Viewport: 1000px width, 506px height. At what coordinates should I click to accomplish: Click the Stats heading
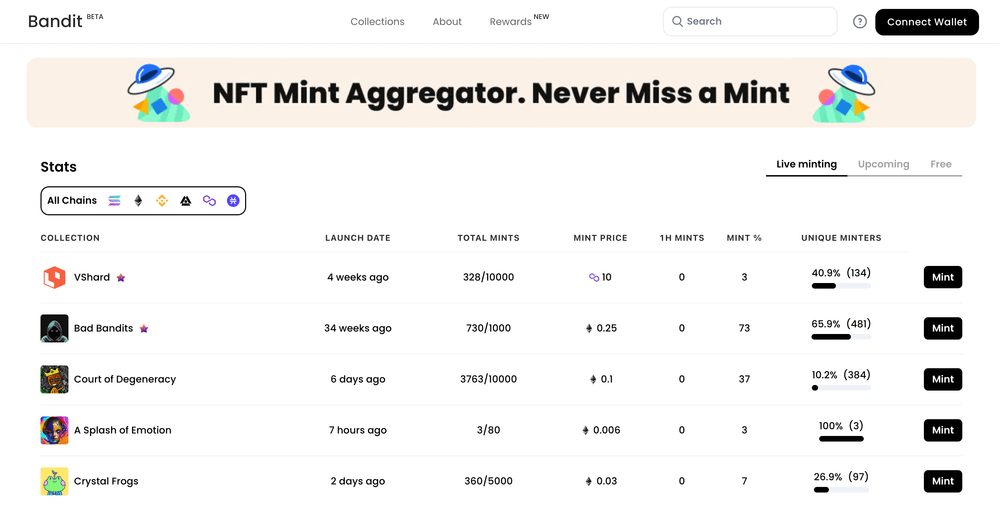pos(59,167)
